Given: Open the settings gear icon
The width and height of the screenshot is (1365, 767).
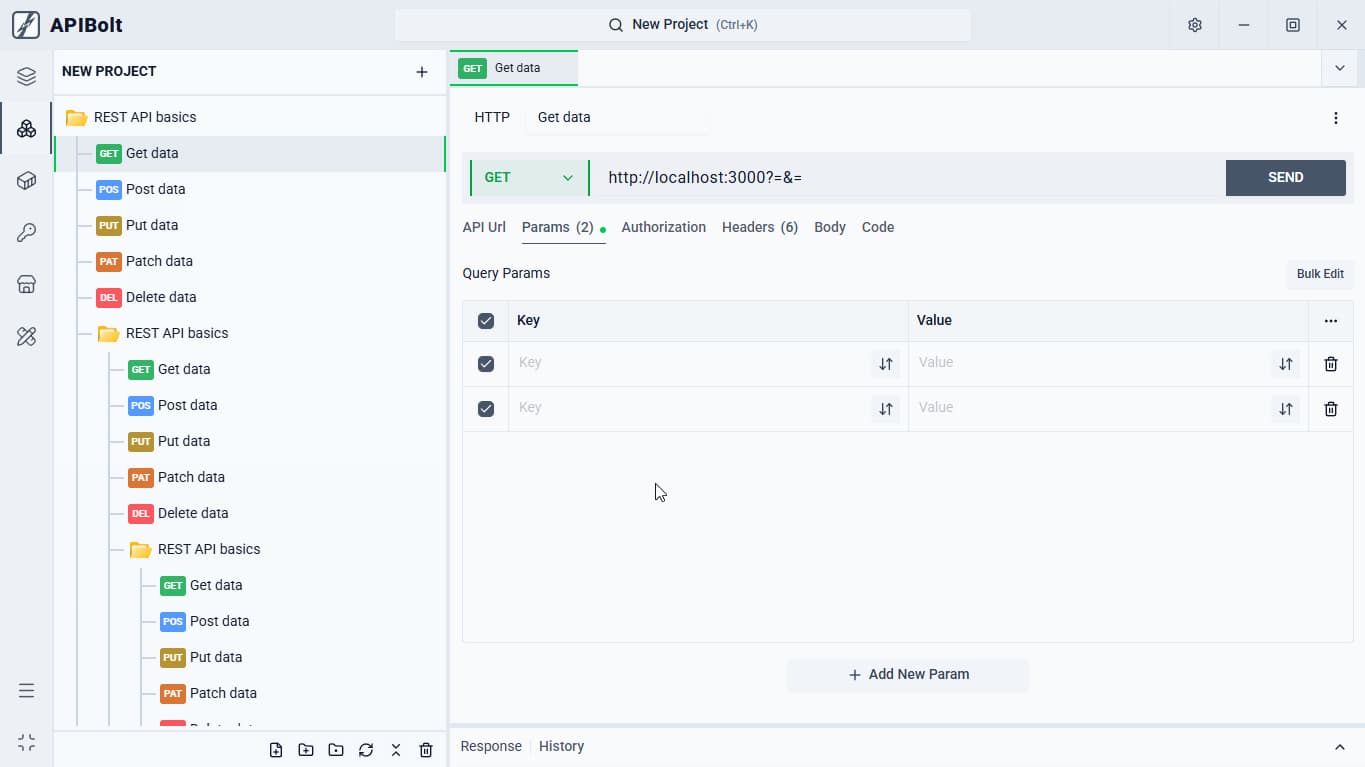Looking at the screenshot, I should coord(1195,25).
